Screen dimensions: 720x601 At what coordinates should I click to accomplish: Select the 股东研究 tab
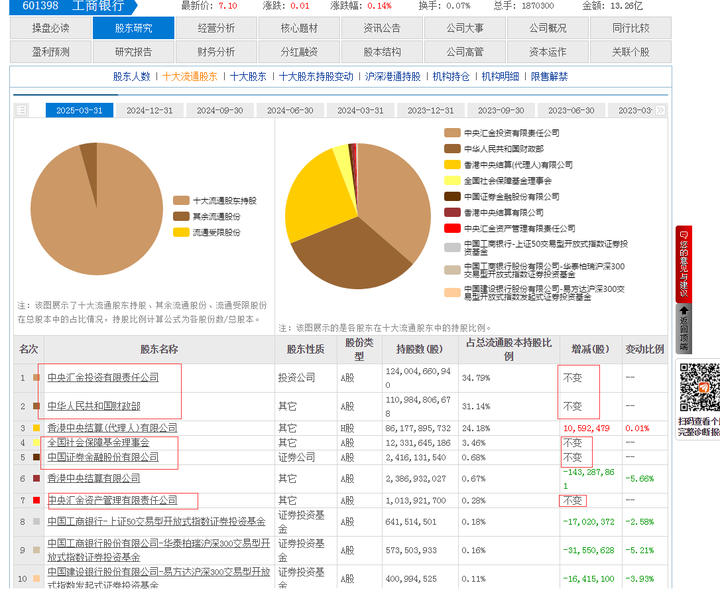tap(133, 28)
